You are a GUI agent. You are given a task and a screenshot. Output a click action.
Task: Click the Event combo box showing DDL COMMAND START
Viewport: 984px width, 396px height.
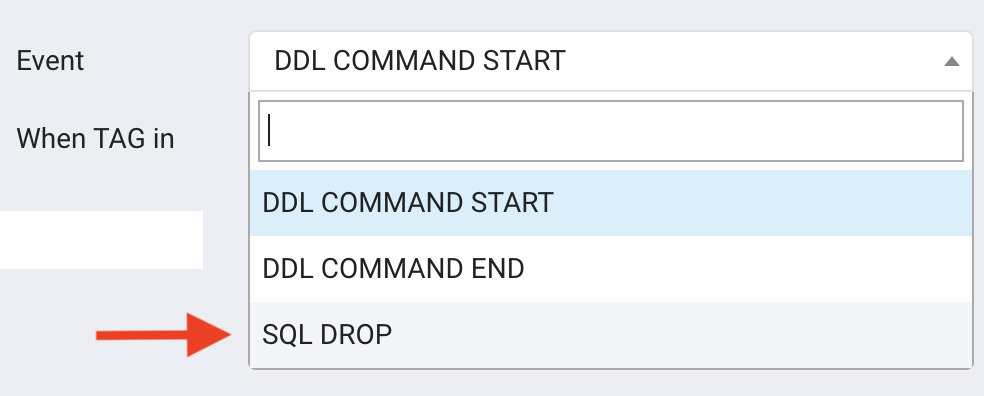coord(611,61)
